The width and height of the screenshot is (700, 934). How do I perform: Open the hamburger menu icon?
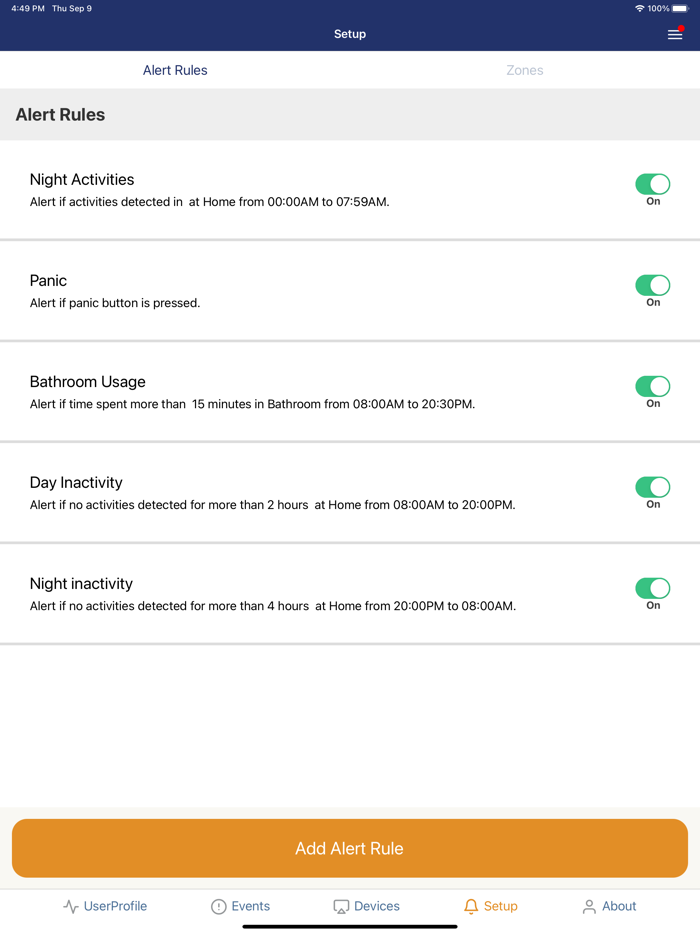point(675,34)
